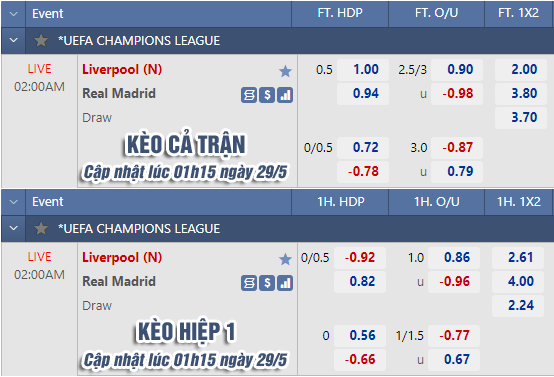This screenshot has height=377, width=554.
Task: Favorite the full-time Liverpool match with blue star
Action: tap(285, 71)
